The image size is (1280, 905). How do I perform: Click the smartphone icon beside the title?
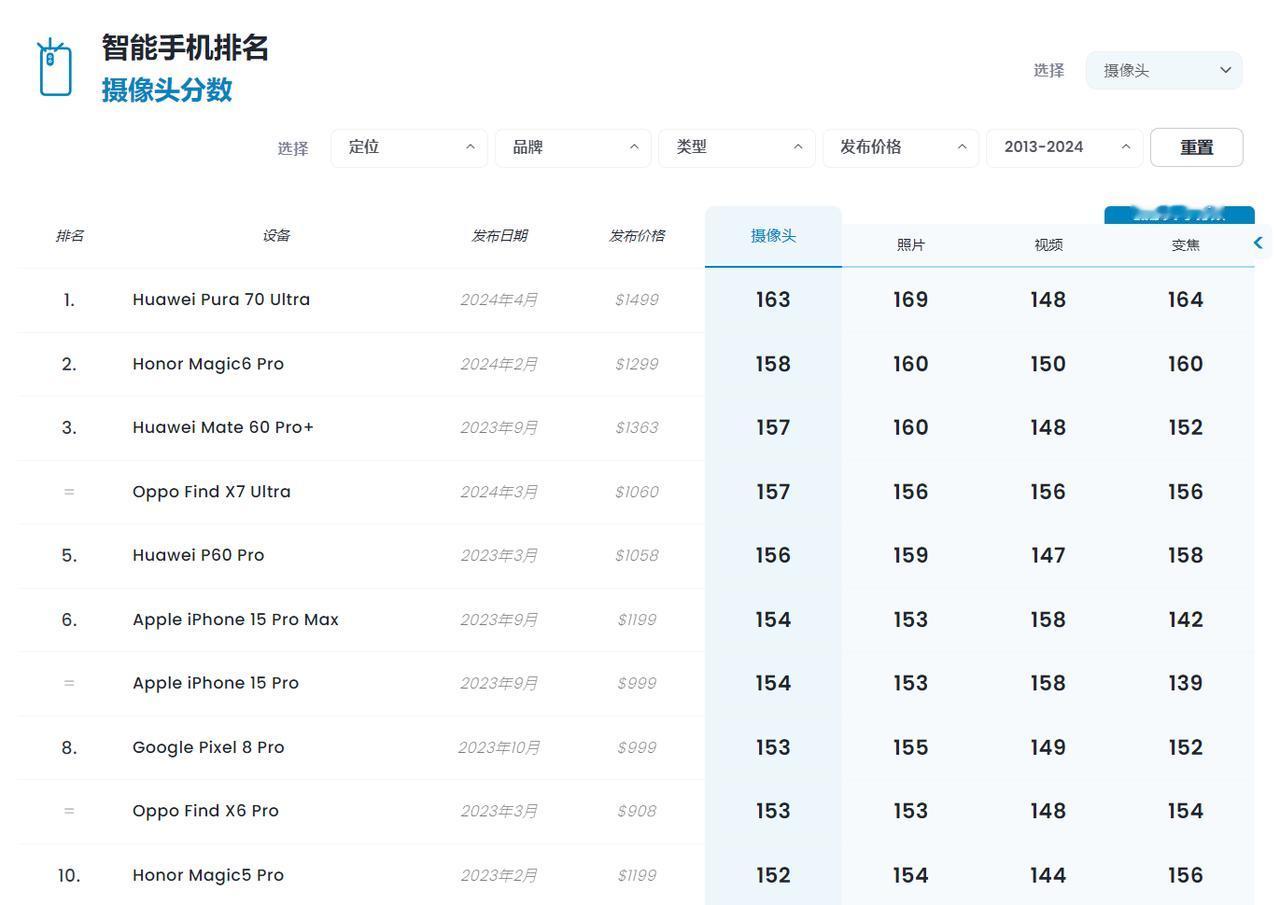click(54, 67)
